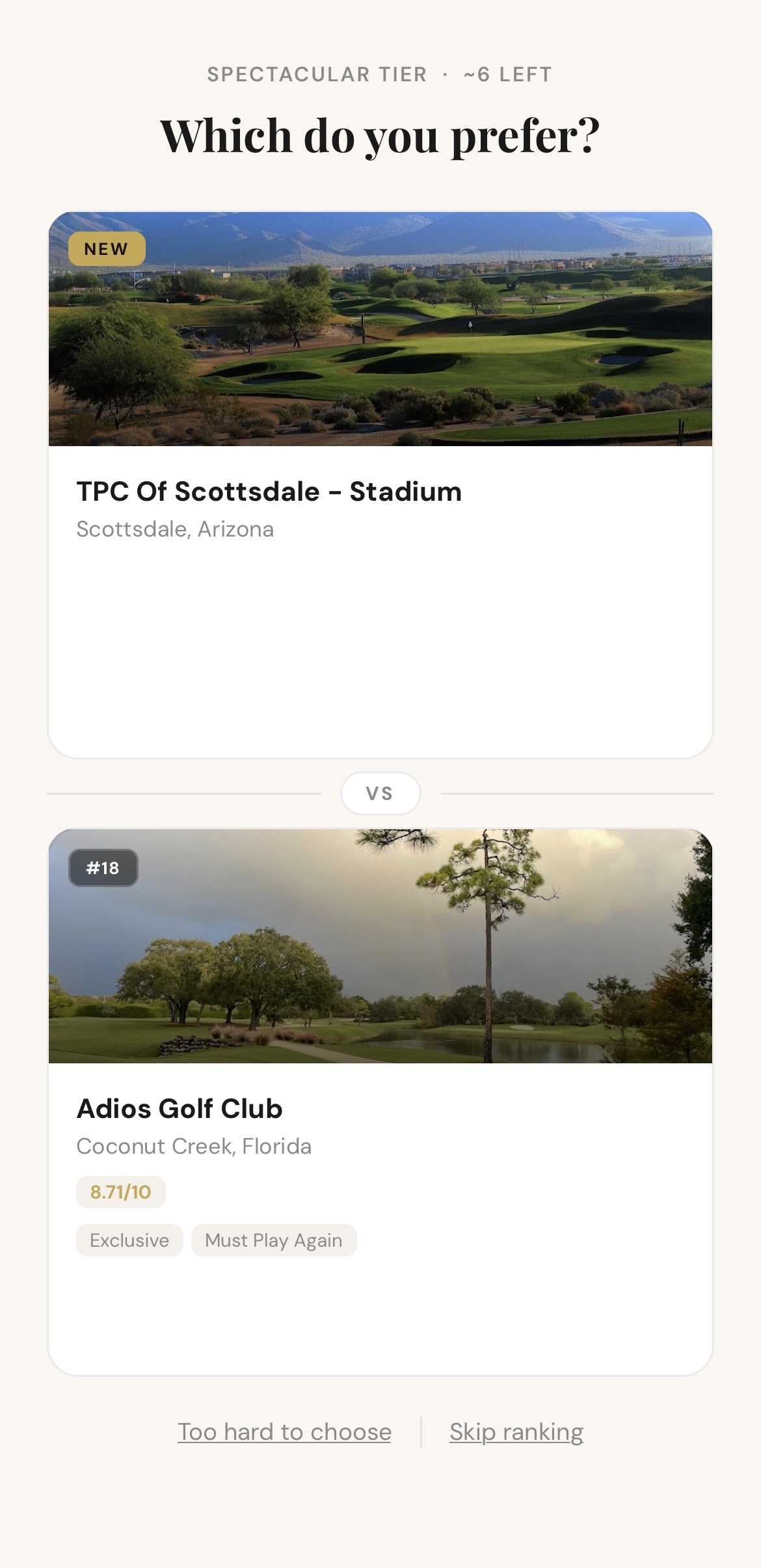Click the VS divider badge
Image resolution: width=761 pixels, height=1568 pixels.
tap(380, 793)
